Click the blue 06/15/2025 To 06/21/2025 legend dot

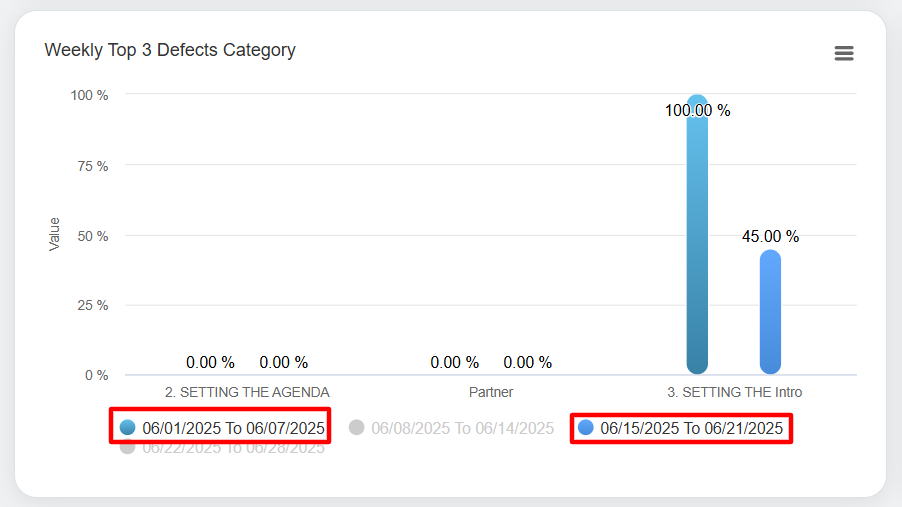point(586,428)
